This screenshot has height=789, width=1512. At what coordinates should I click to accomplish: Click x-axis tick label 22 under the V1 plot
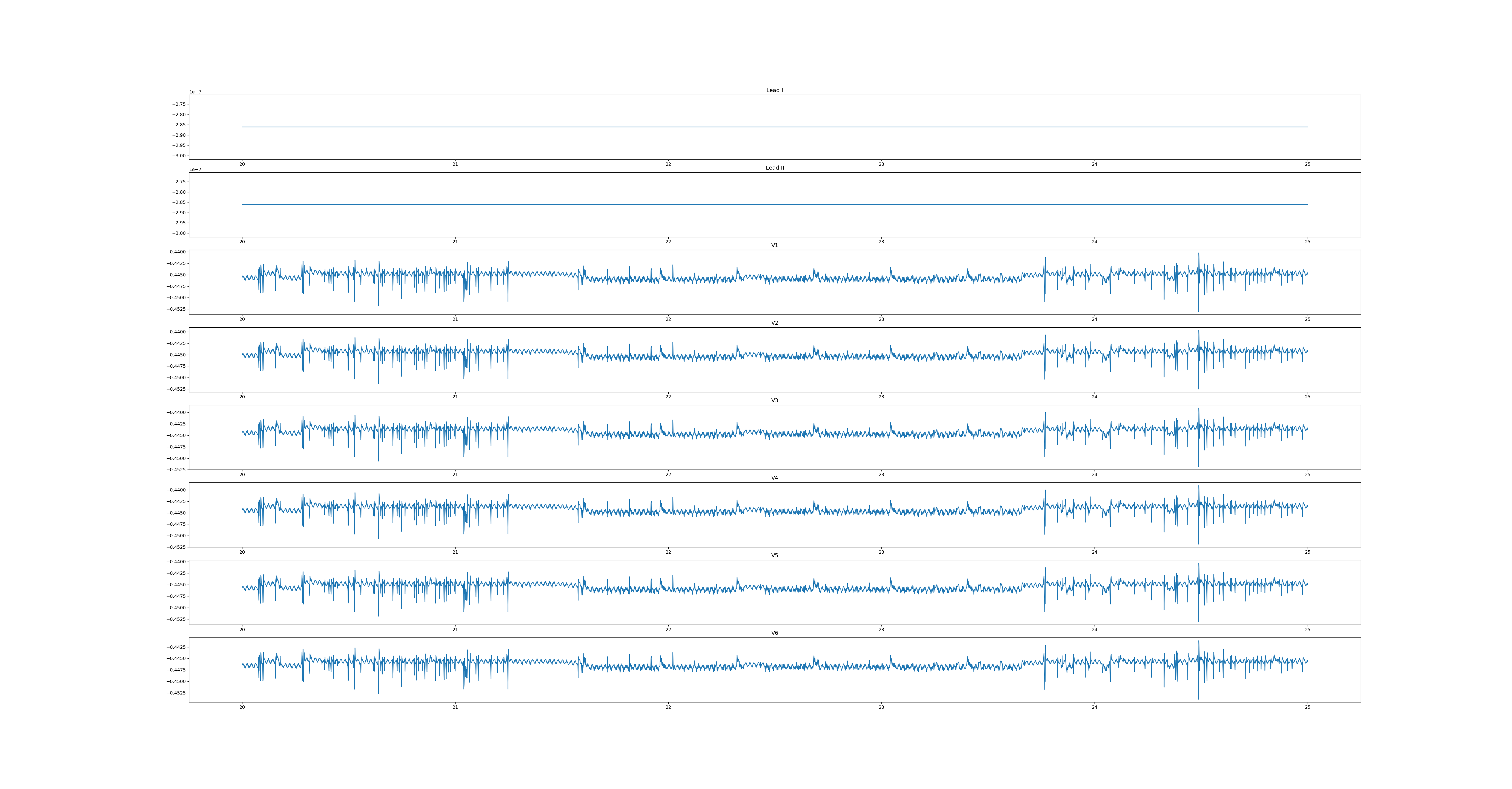coord(668,319)
